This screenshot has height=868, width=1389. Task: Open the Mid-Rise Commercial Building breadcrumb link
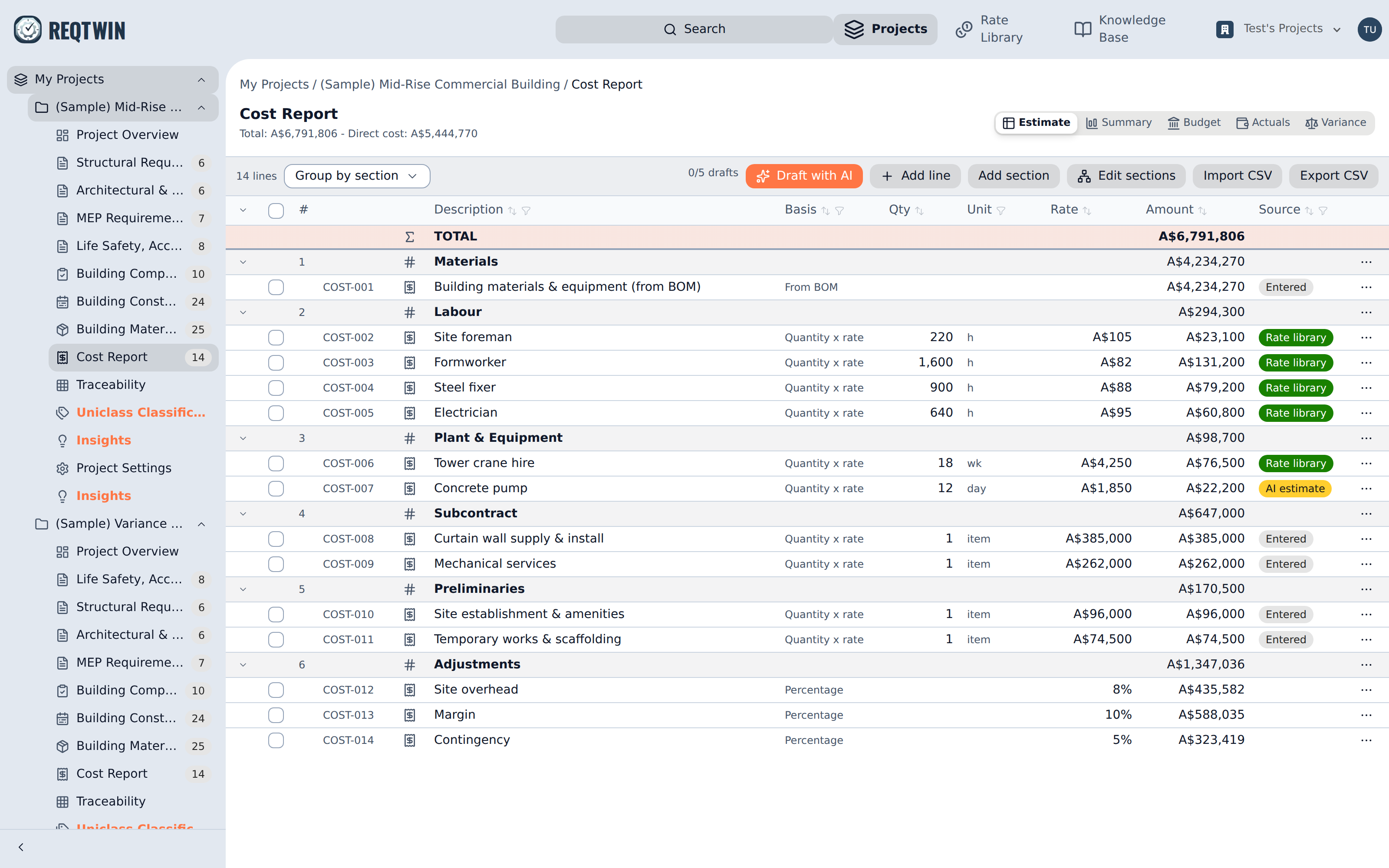pyautogui.click(x=440, y=84)
